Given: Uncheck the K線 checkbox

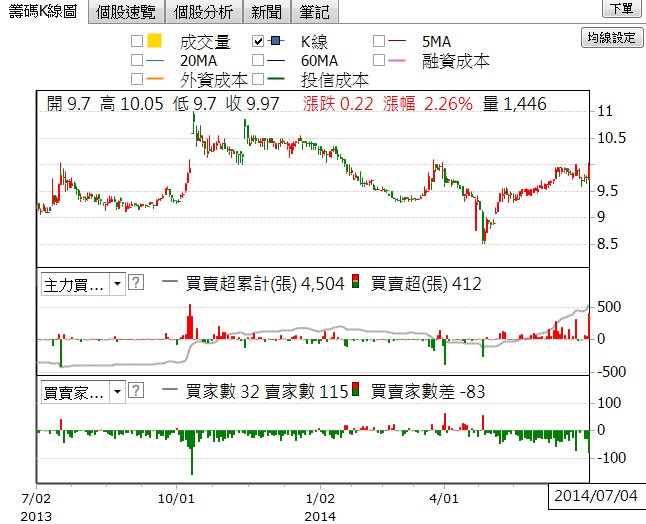Looking at the screenshot, I should pos(258,41).
